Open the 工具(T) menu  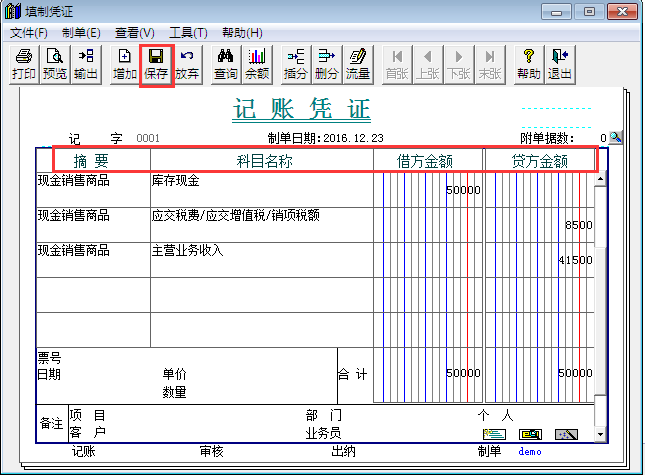click(x=188, y=32)
